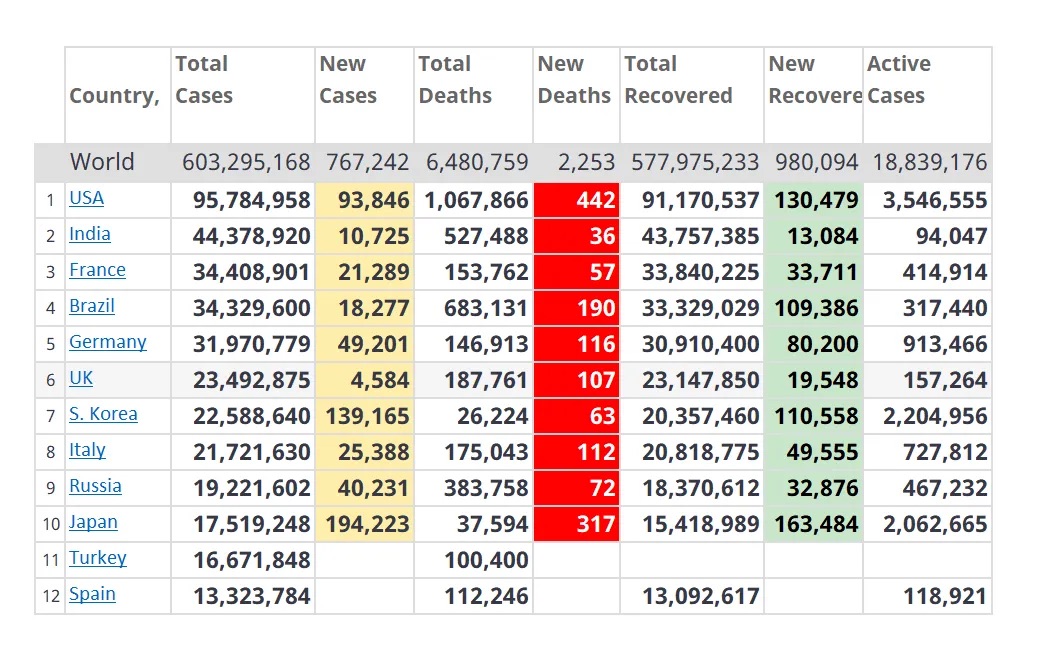Open the Germany country link

[x=108, y=342]
